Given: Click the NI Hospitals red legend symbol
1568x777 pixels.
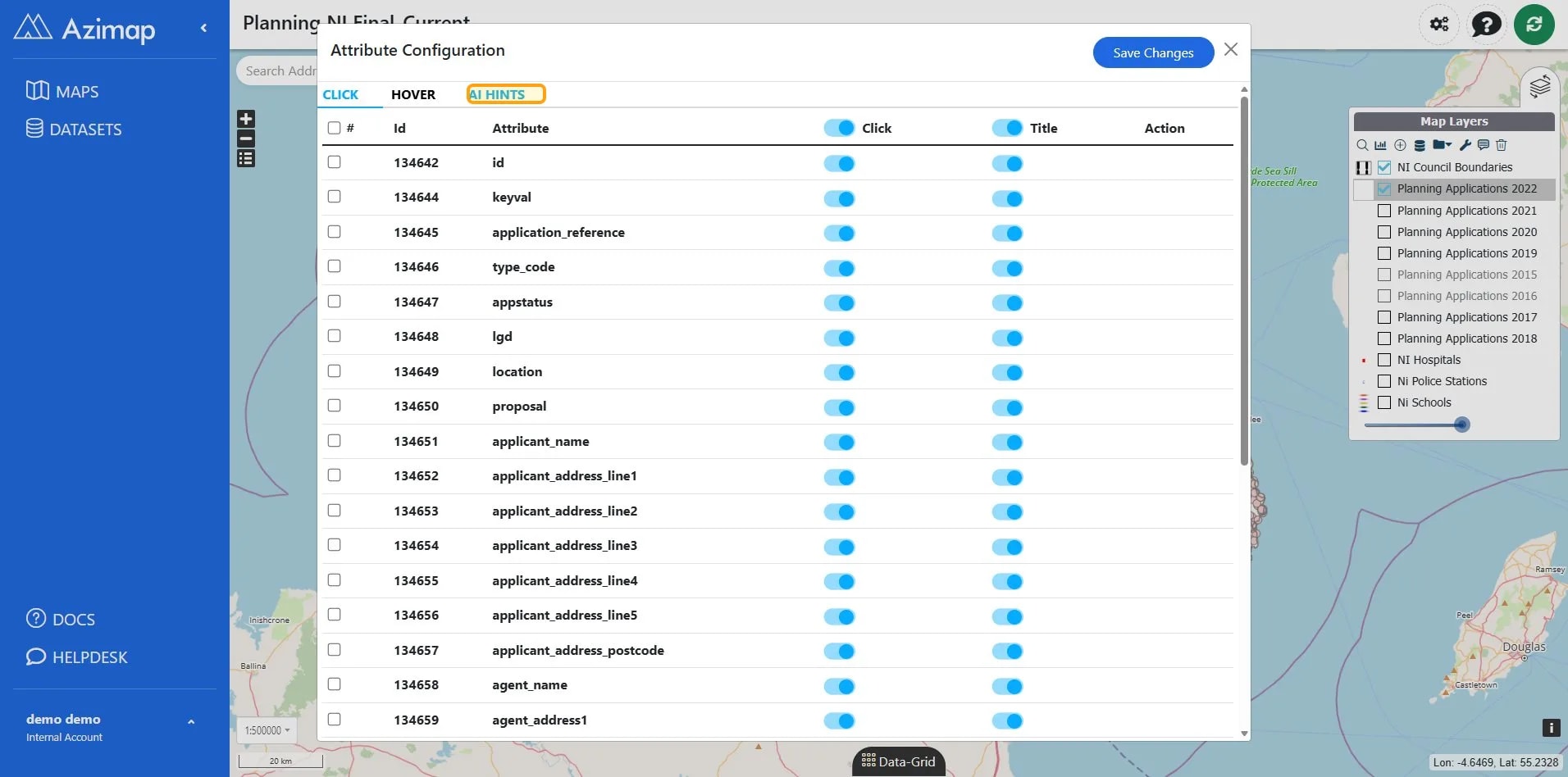Looking at the screenshot, I should pos(1364,360).
